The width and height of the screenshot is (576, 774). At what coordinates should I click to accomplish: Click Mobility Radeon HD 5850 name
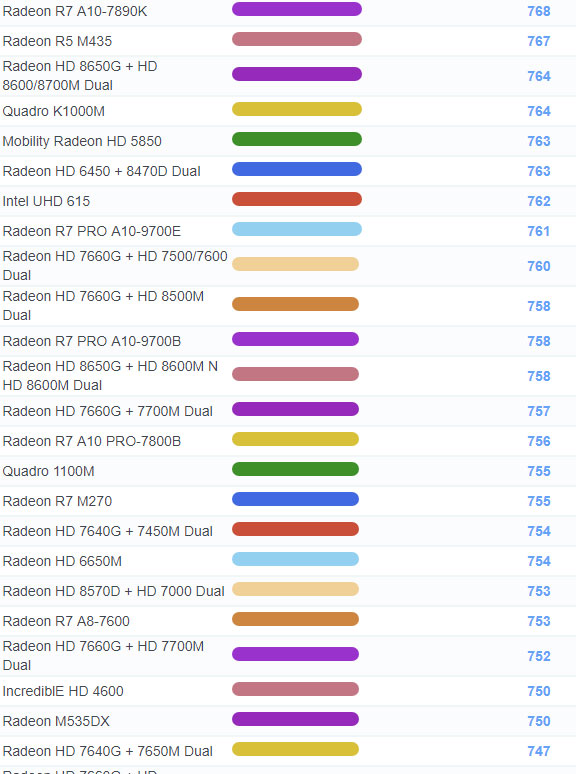[82, 141]
